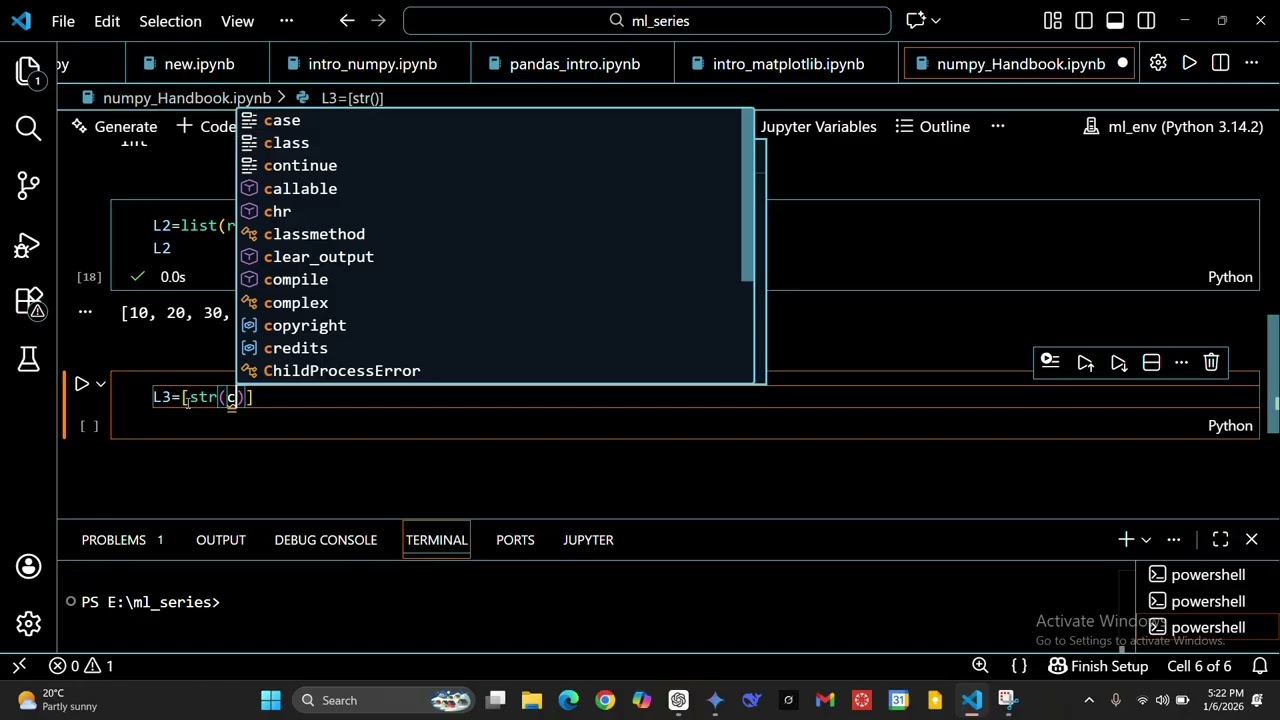
Task: Open File Explorer from the taskbar
Action: [x=531, y=700]
